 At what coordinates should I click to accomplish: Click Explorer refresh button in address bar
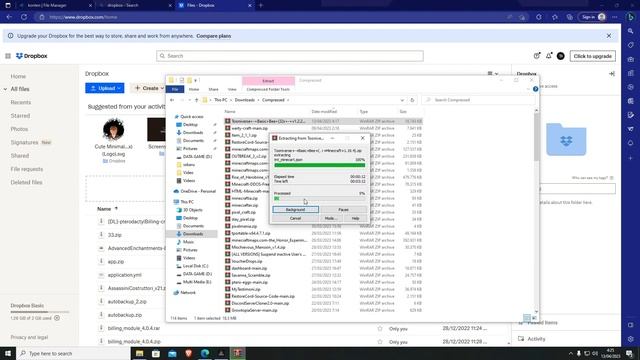[x=412, y=100]
